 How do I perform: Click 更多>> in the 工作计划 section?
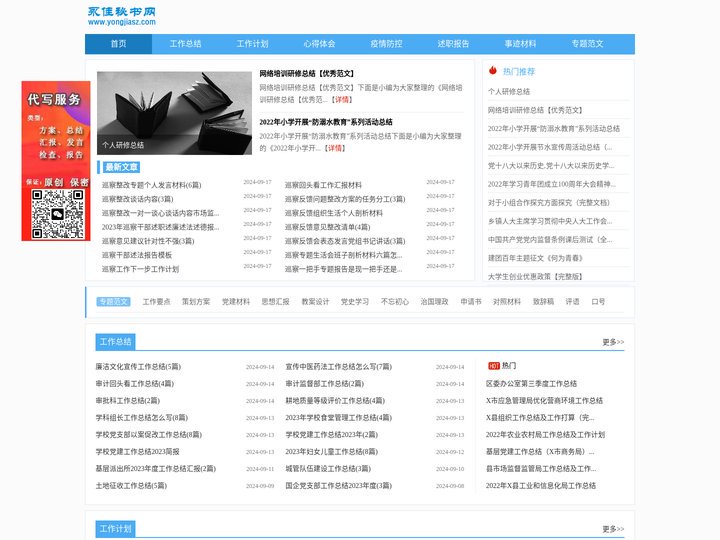(x=613, y=529)
